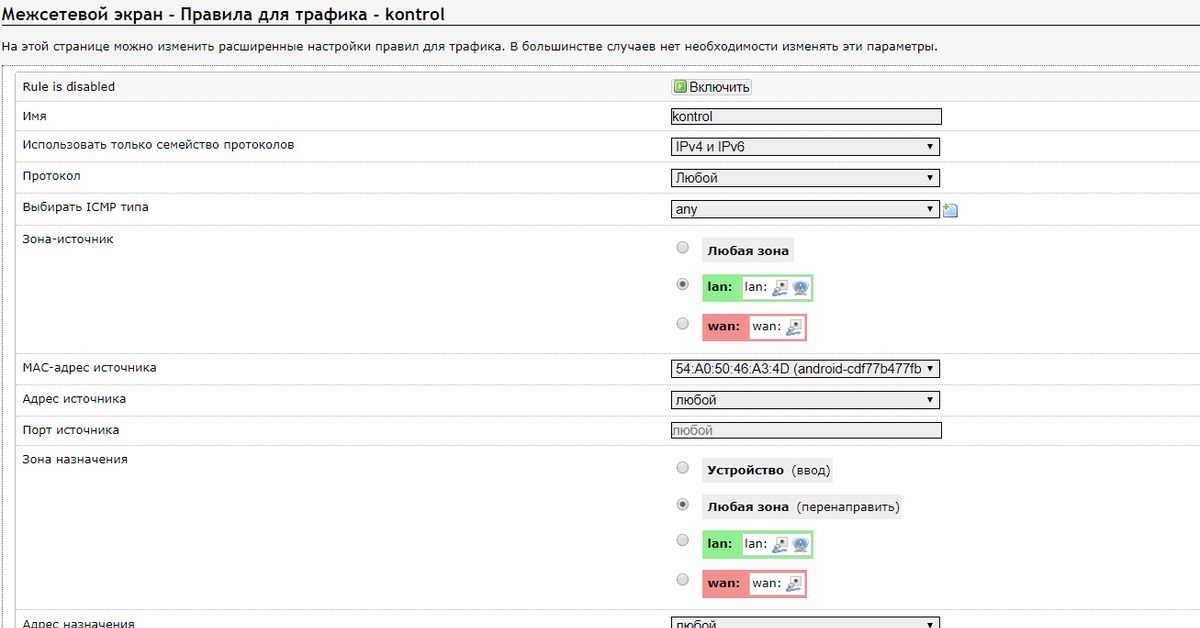
Task: Click the ethernet icon in source lan zone
Action: click(x=781, y=288)
